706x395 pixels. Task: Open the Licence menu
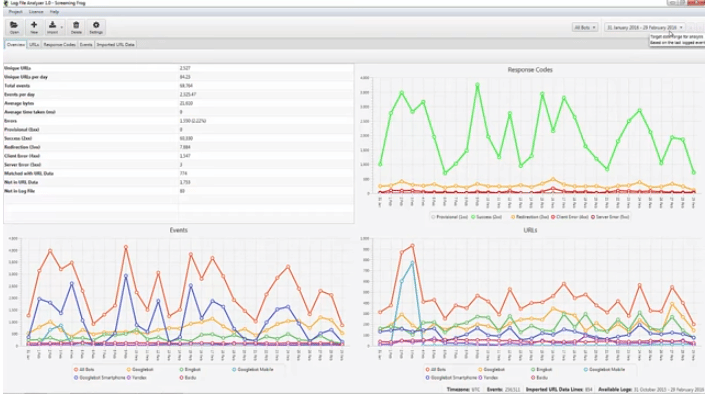click(x=36, y=12)
